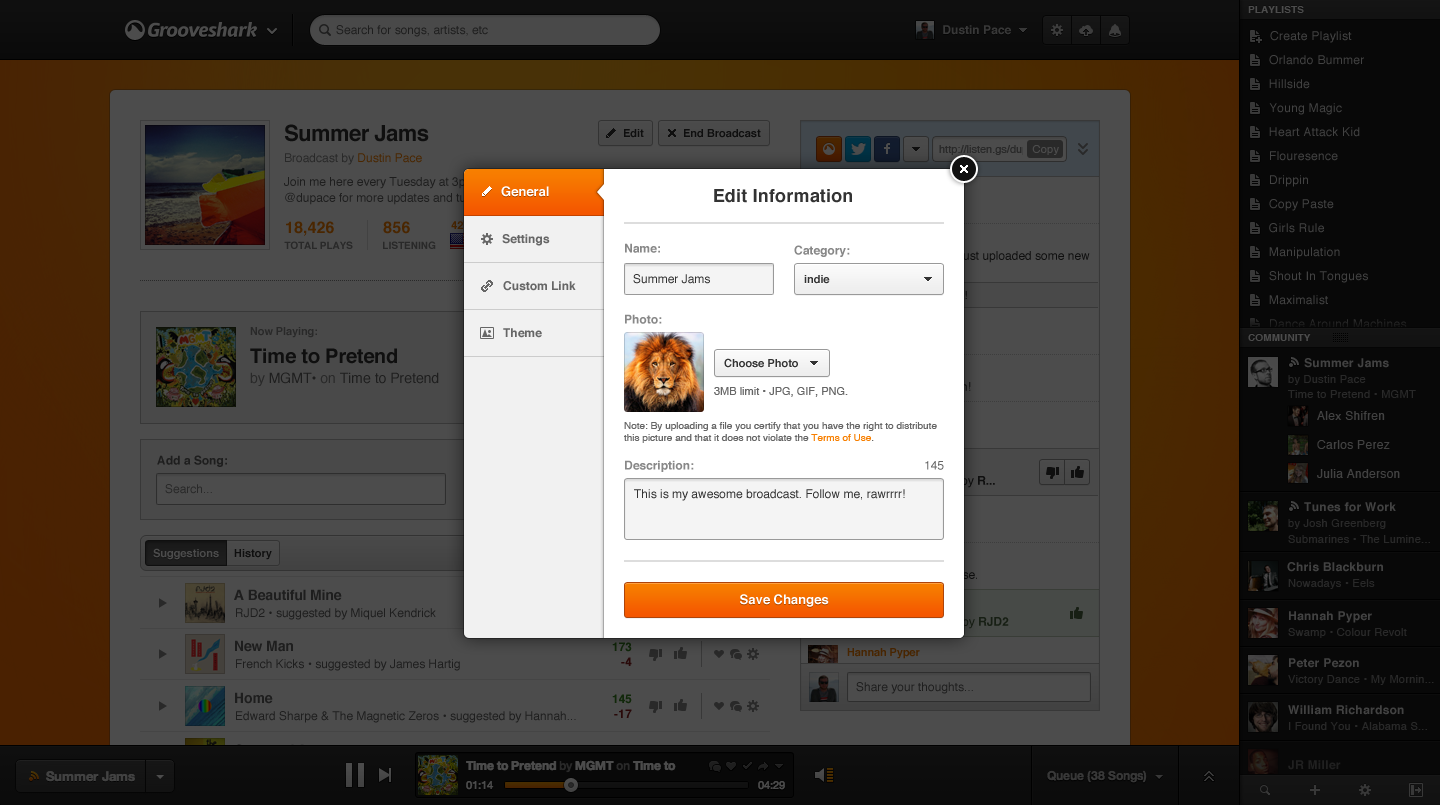Click the volume speaker icon

coord(823,775)
